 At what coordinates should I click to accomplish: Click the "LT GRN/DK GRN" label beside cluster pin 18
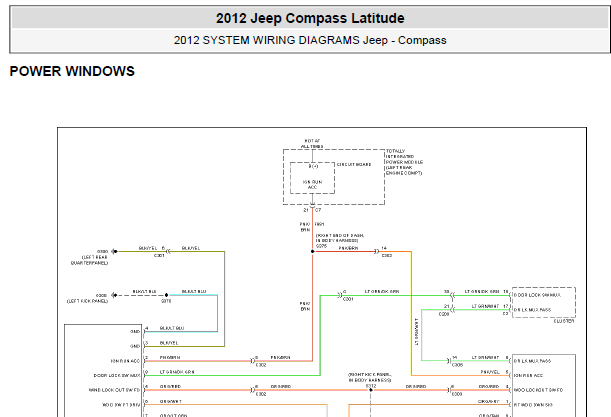(482, 292)
